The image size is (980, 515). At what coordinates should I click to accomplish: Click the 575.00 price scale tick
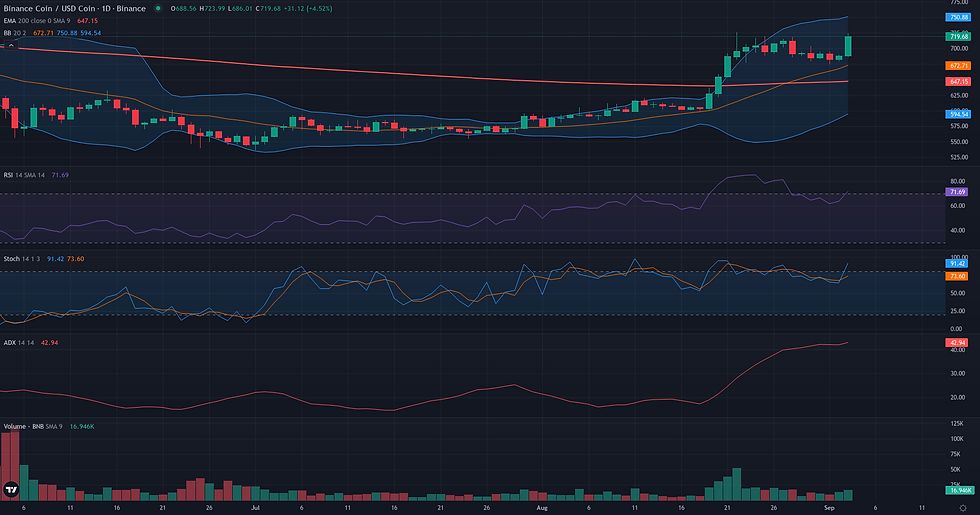959,126
